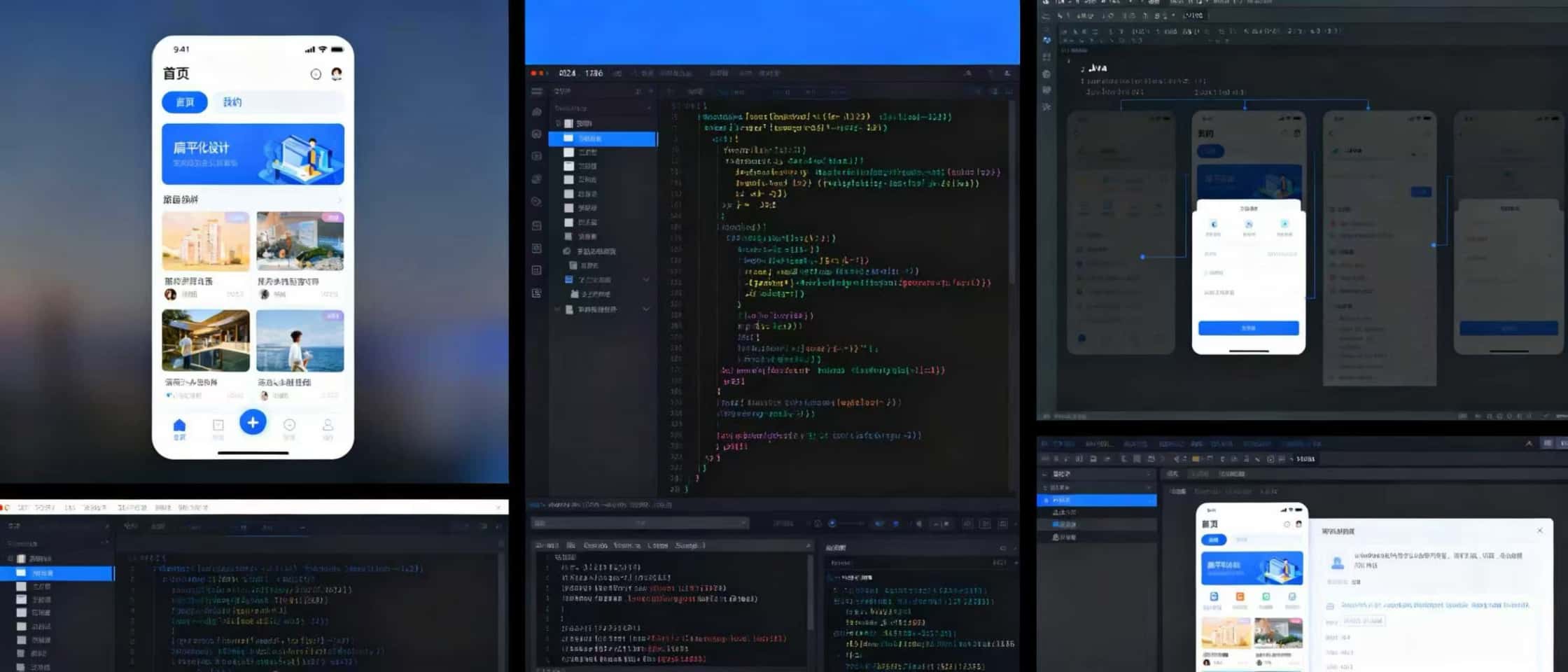Viewport: 1568px width, 672px height.
Task: Tap the square document icon in phone bottom bar
Action: click(x=218, y=426)
